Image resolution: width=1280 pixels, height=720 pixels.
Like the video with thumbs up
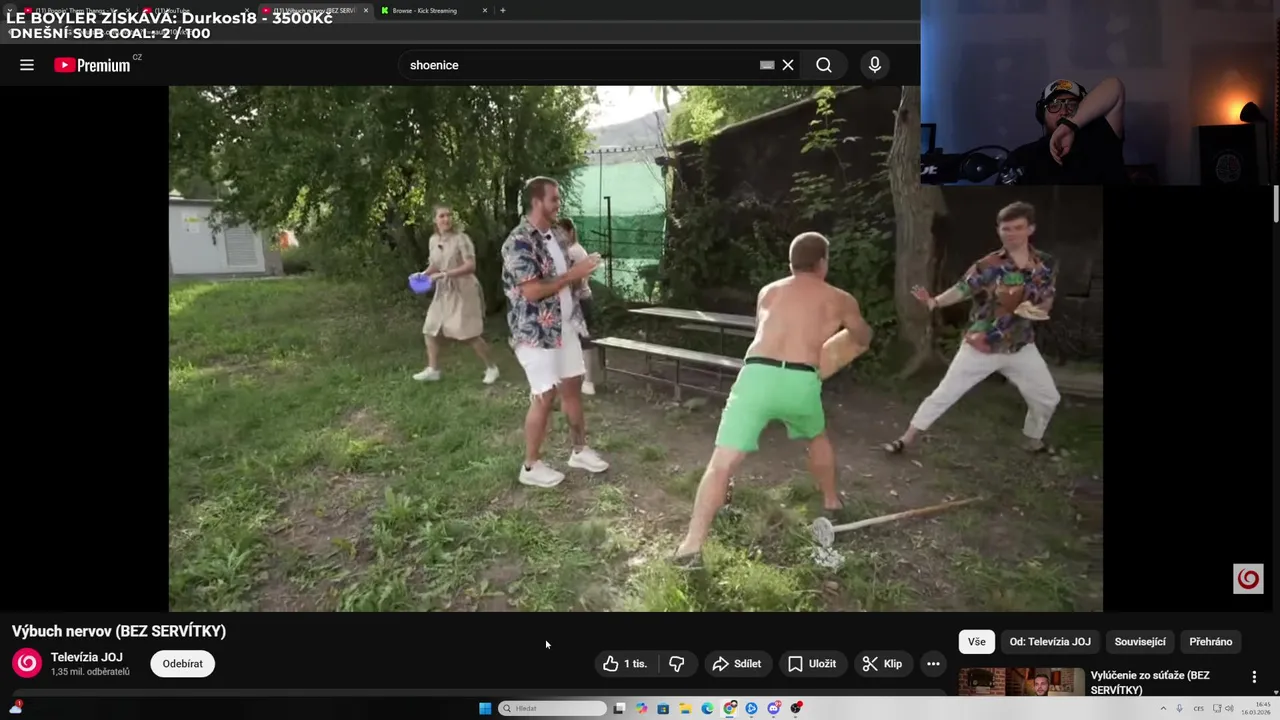[x=626, y=664]
